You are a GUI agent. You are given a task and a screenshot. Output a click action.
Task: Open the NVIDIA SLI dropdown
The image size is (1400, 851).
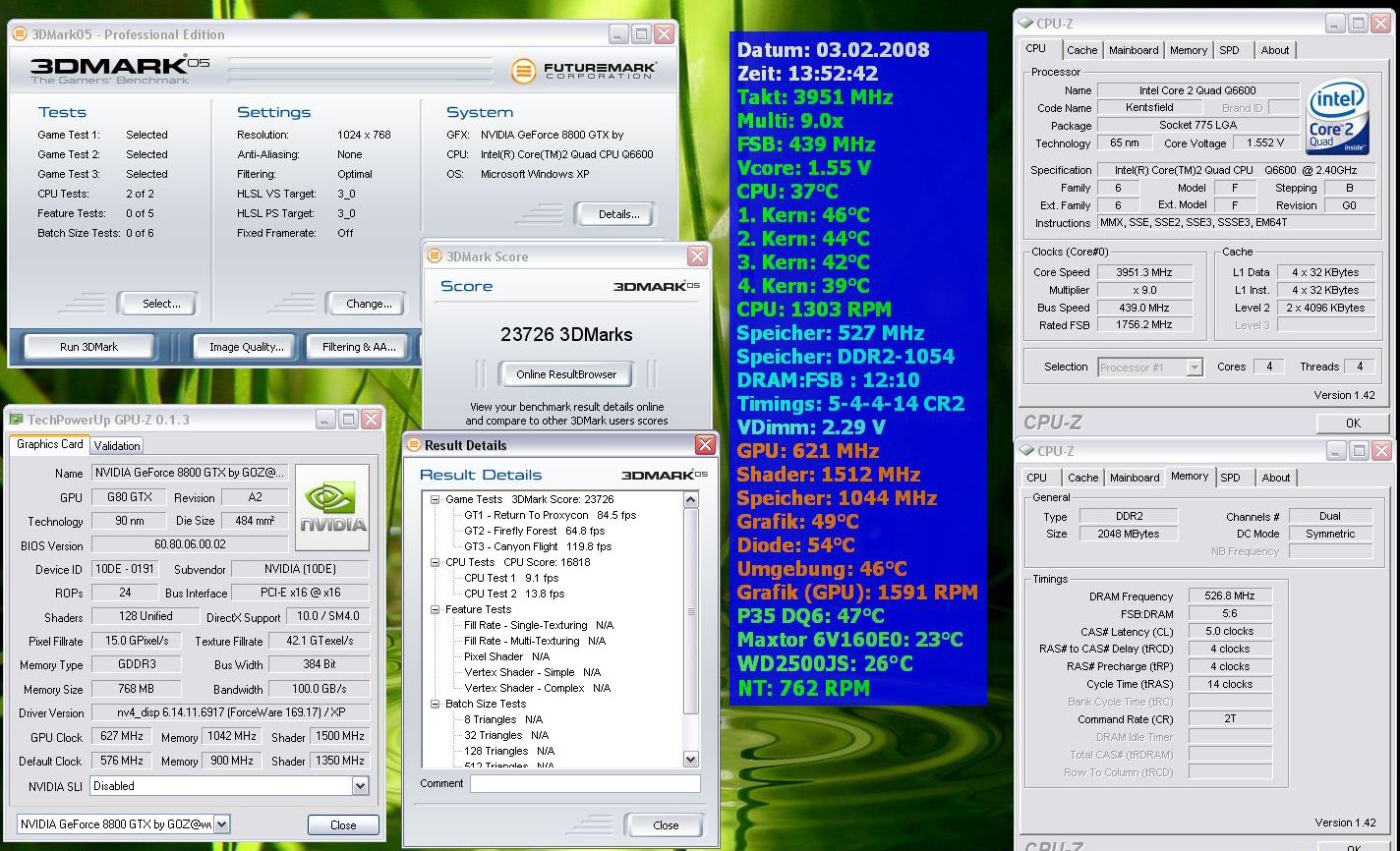pyautogui.click(x=360, y=786)
